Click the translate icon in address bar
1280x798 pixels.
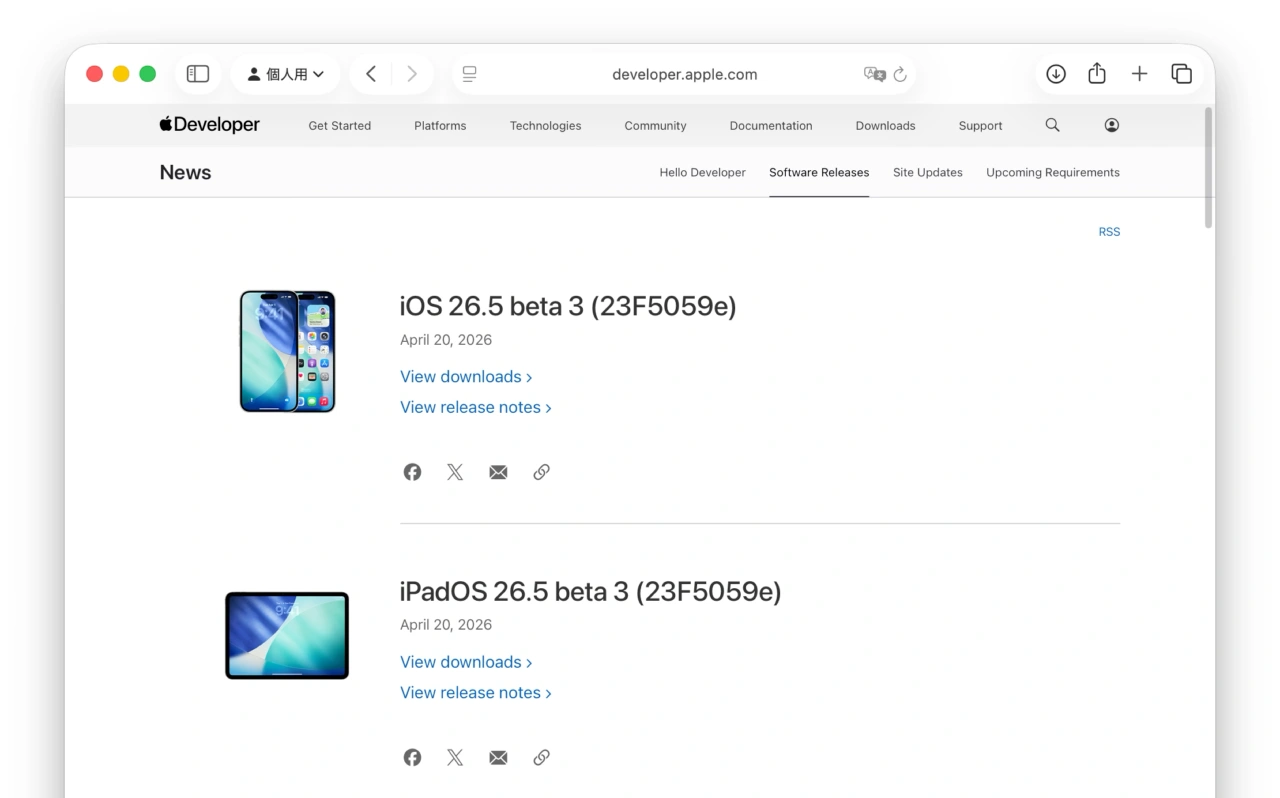pyautogui.click(x=875, y=74)
